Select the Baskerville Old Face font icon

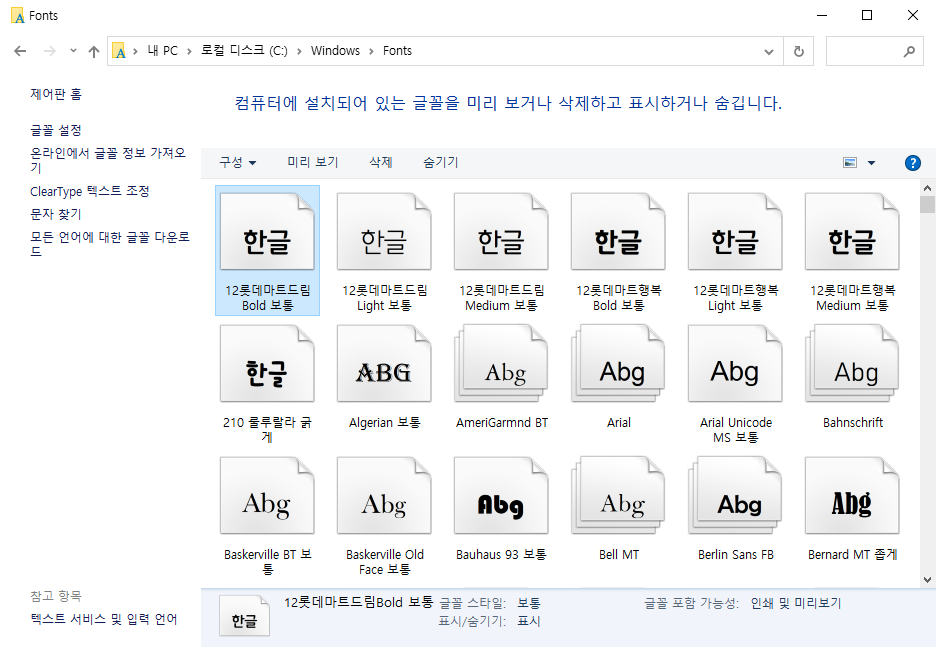(x=384, y=496)
